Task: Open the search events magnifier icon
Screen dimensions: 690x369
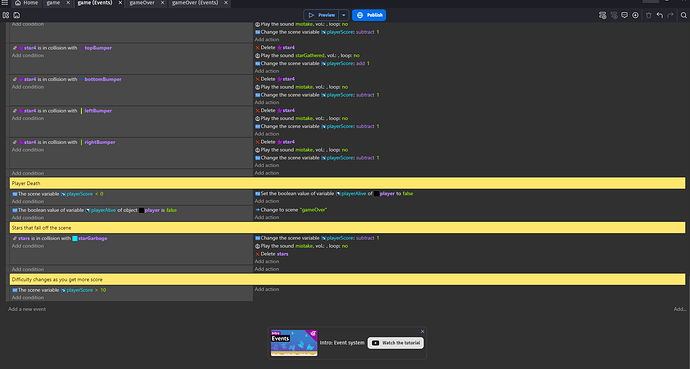Action: coord(683,15)
